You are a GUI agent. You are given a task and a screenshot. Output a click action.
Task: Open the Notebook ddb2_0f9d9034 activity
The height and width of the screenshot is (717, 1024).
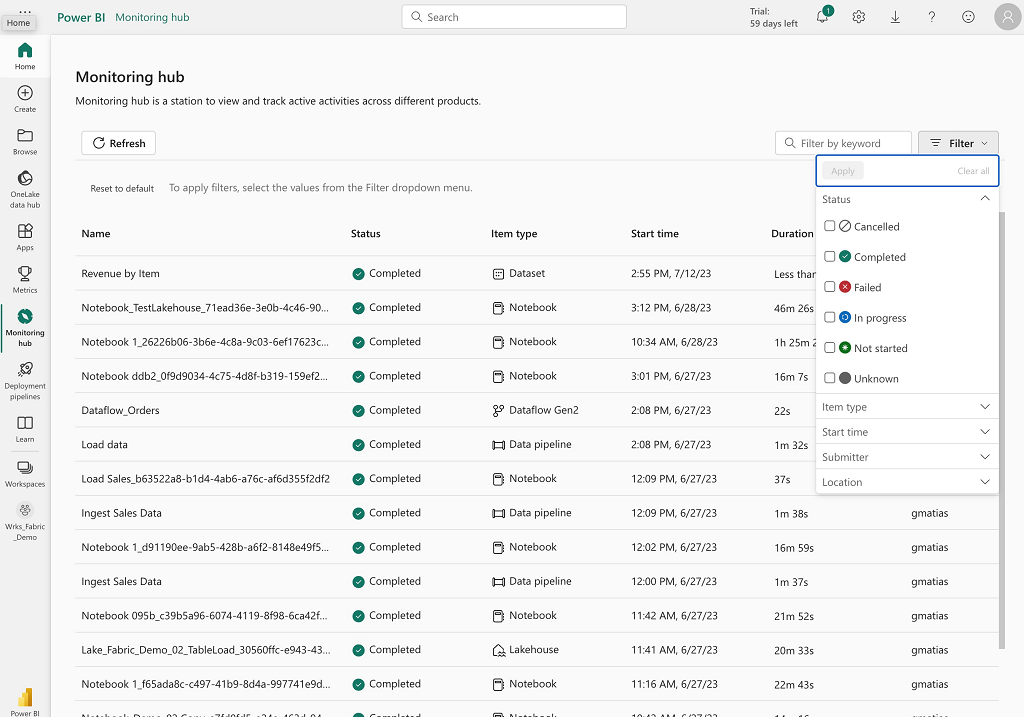[204, 376]
